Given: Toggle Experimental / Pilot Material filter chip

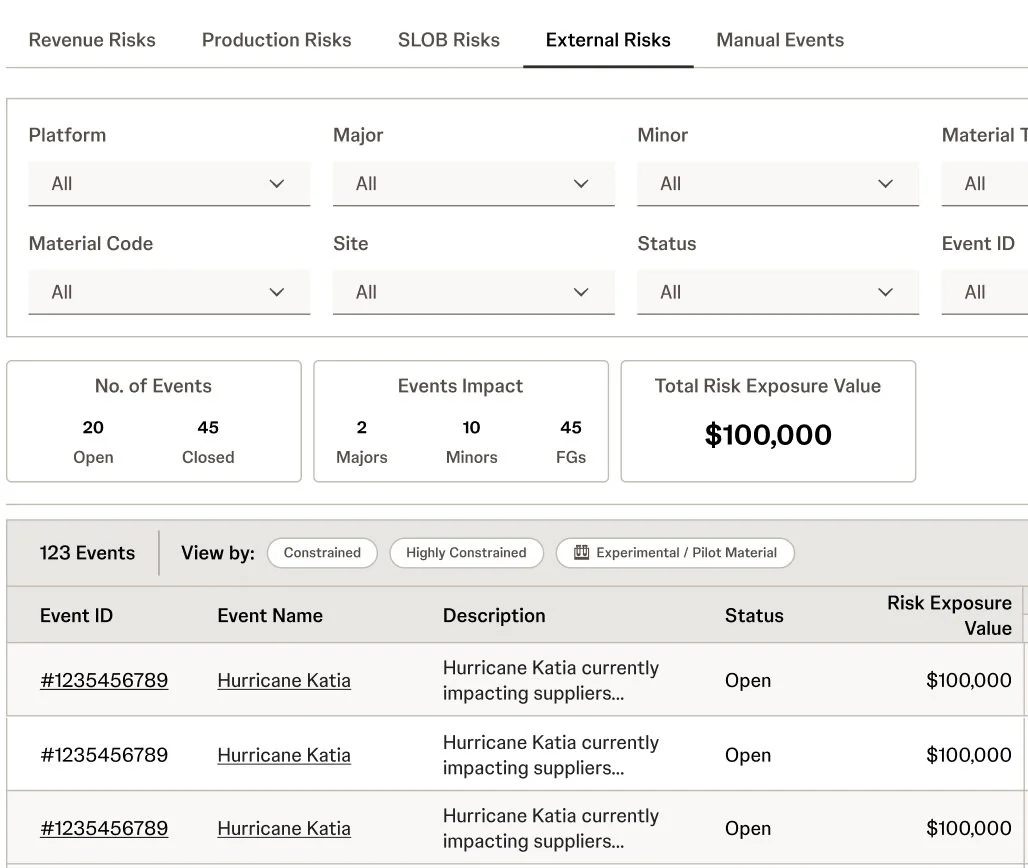Looking at the screenshot, I should pos(675,553).
